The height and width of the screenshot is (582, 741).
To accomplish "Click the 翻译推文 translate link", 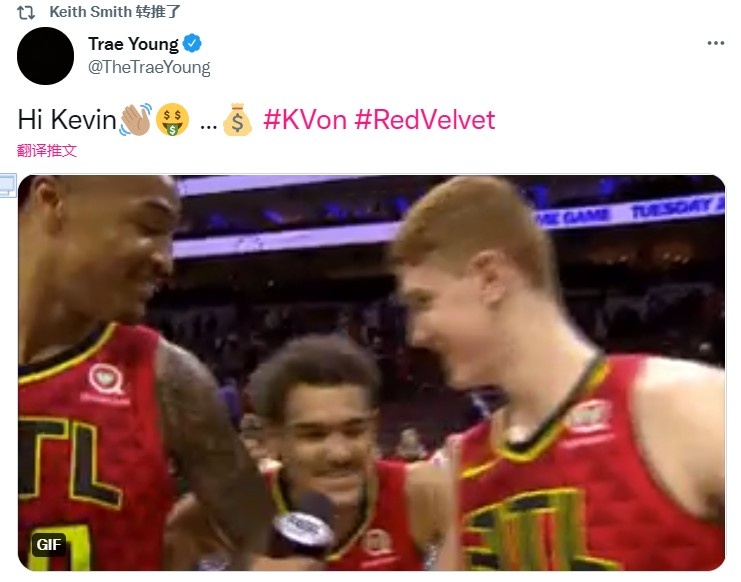I will coord(46,151).
